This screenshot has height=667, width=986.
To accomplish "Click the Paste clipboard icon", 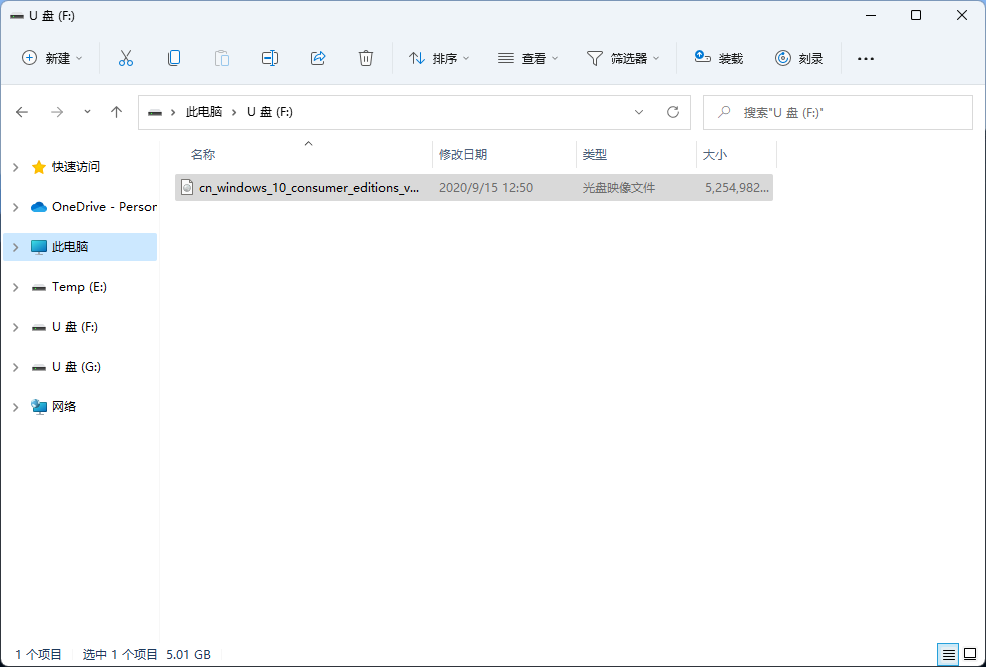I will [x=222, y=58].
